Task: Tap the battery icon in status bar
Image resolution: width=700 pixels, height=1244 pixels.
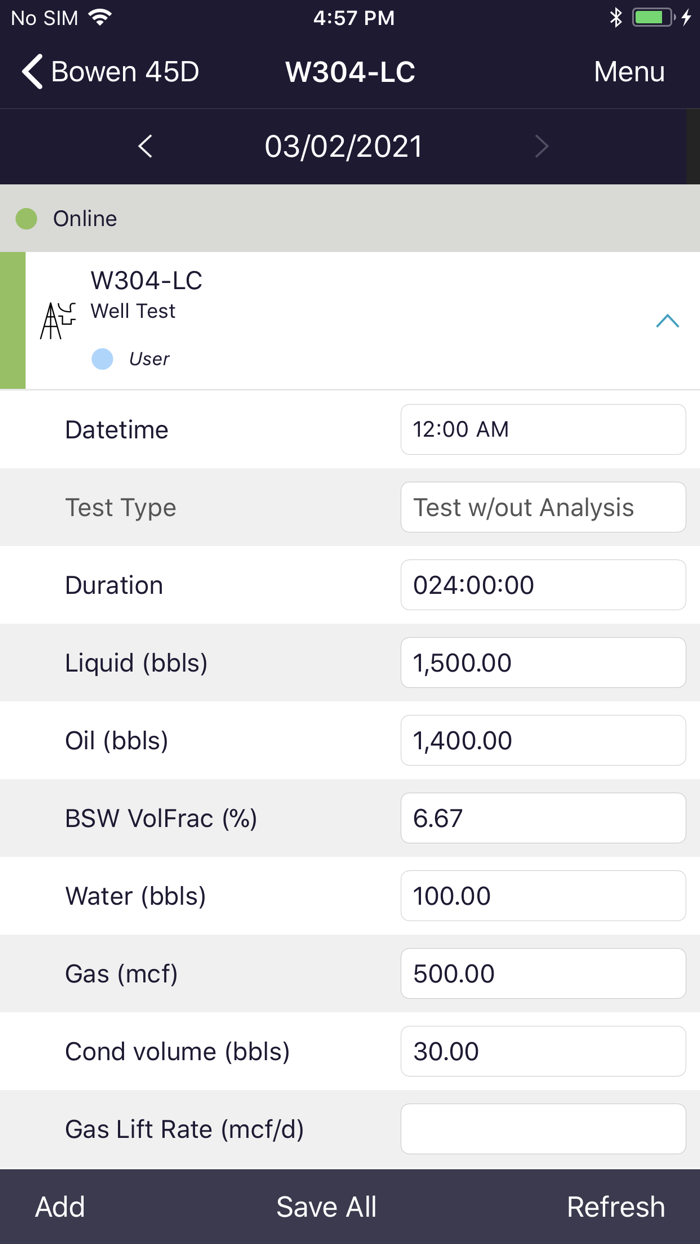Action: click(652, 17)
